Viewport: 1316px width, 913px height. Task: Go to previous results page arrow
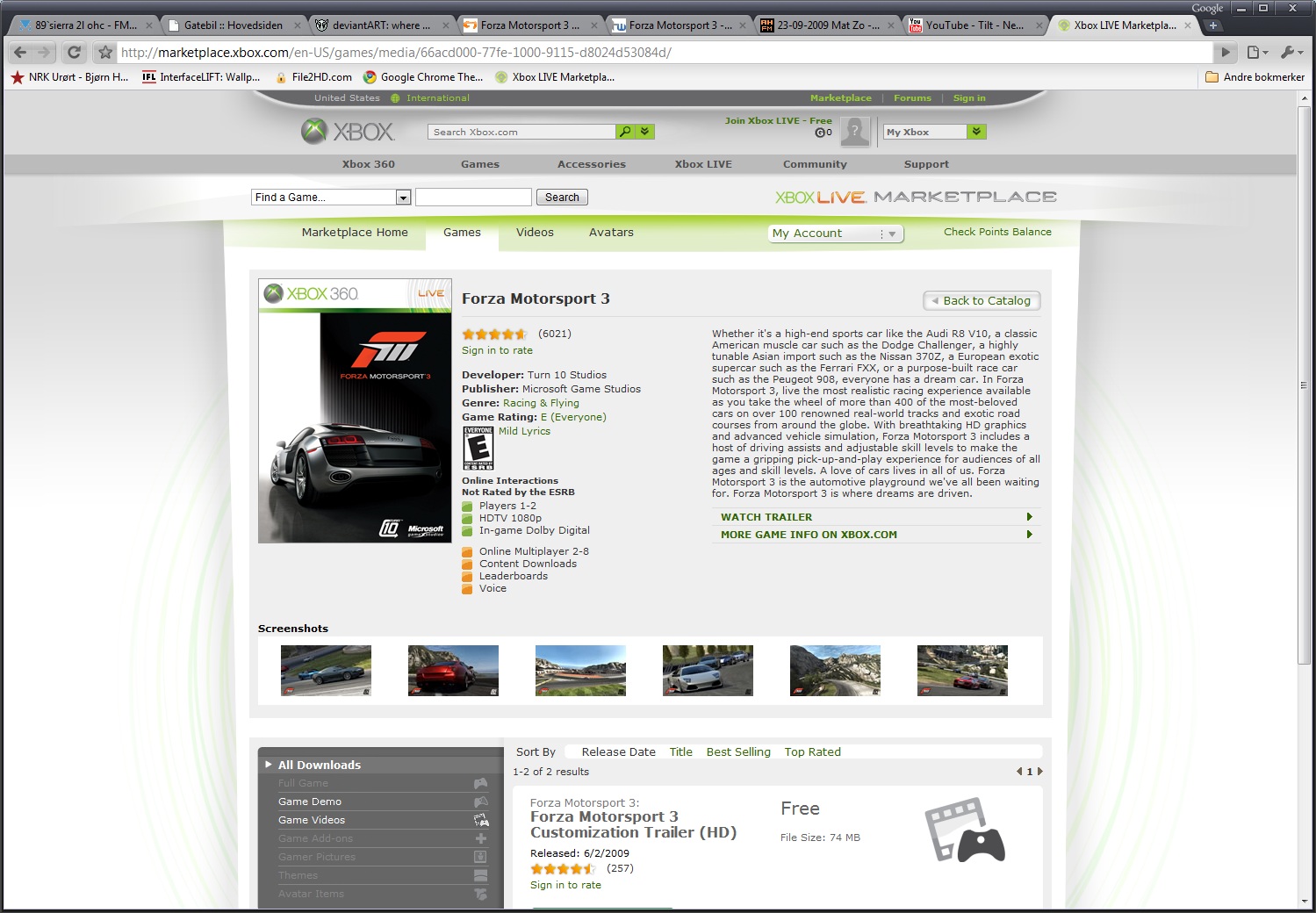1019,772
